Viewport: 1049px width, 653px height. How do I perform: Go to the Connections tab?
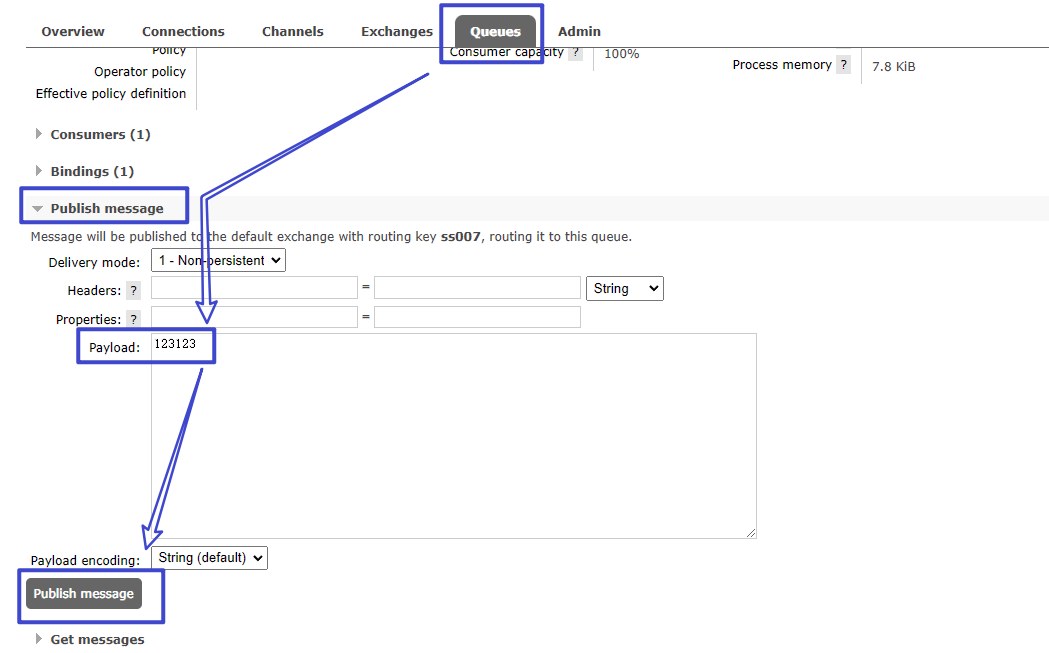click(183, 31)
